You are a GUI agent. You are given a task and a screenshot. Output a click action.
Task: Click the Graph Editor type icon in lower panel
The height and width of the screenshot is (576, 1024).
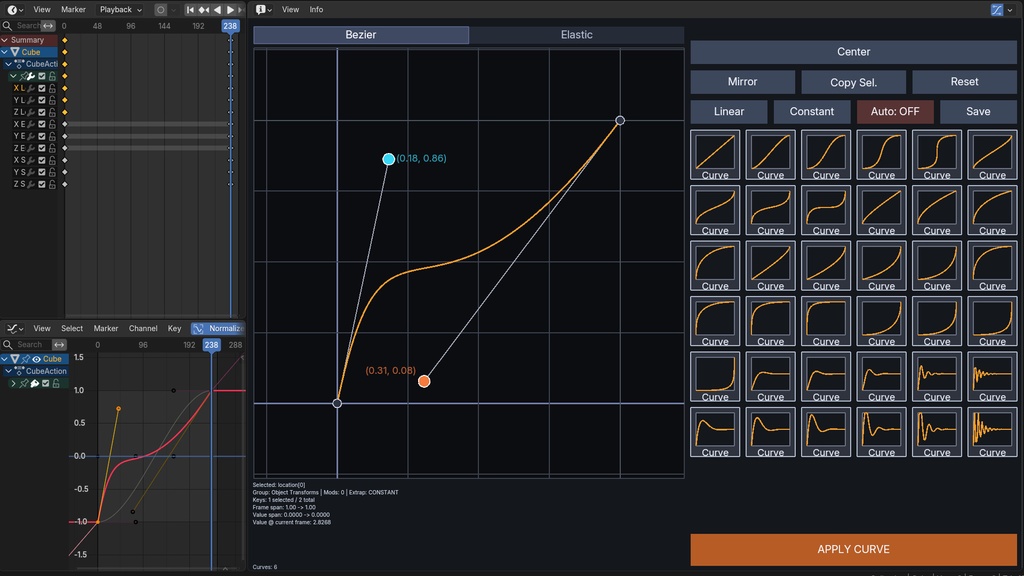pos(12,328)
